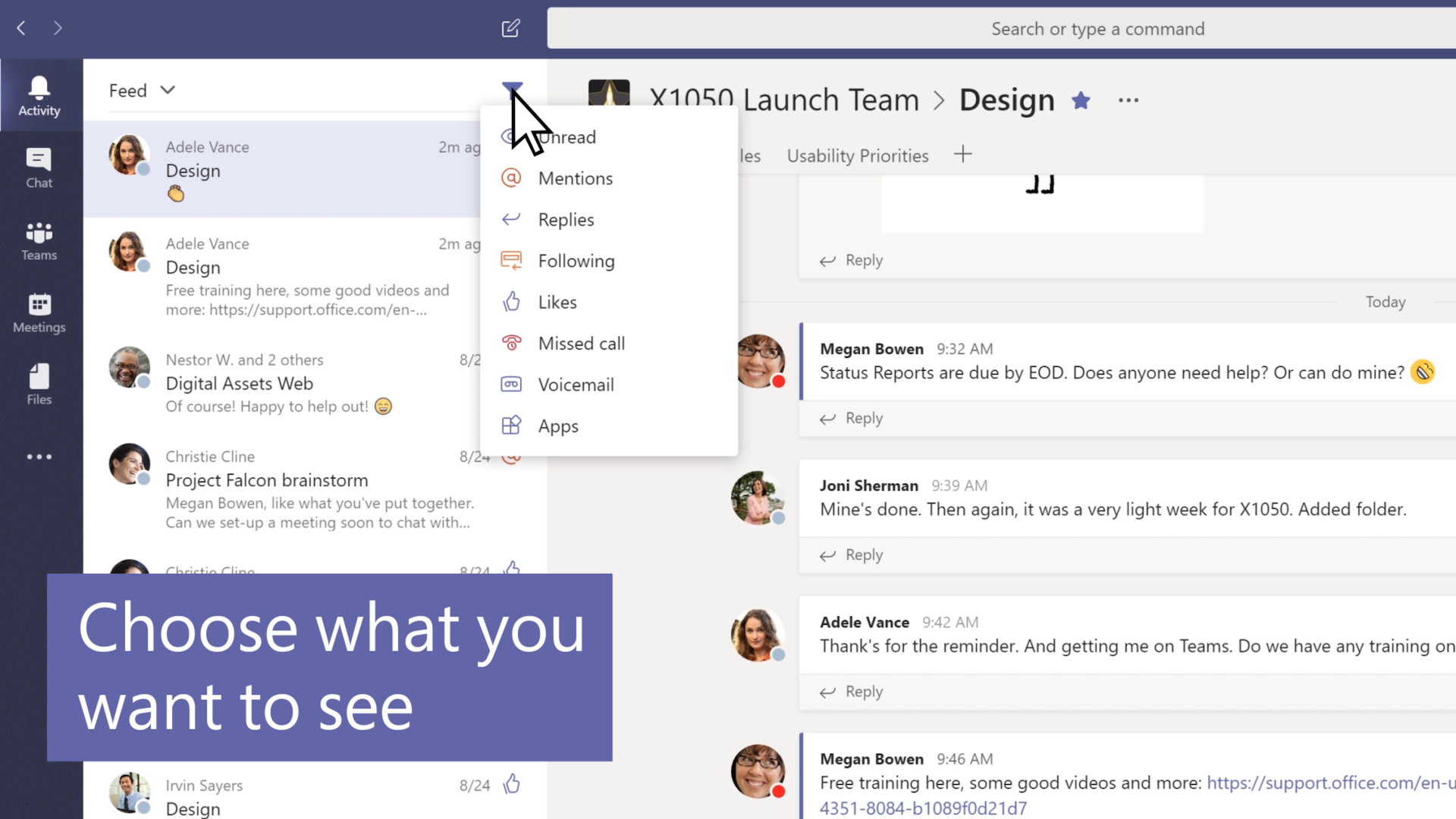This screenshot has height=819, width=1456.
Task: Toggle the Following filter option
Action: pos(576,260)
